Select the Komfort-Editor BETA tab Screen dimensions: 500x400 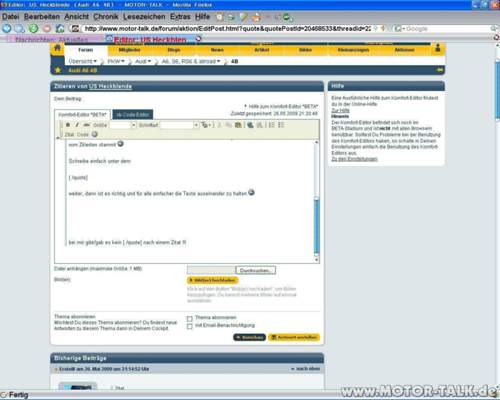82,114
